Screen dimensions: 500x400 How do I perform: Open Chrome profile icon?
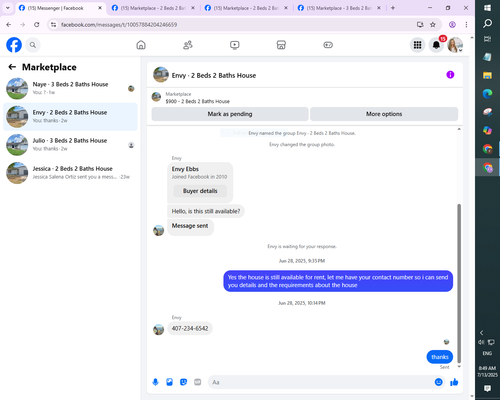coord(452,24)
